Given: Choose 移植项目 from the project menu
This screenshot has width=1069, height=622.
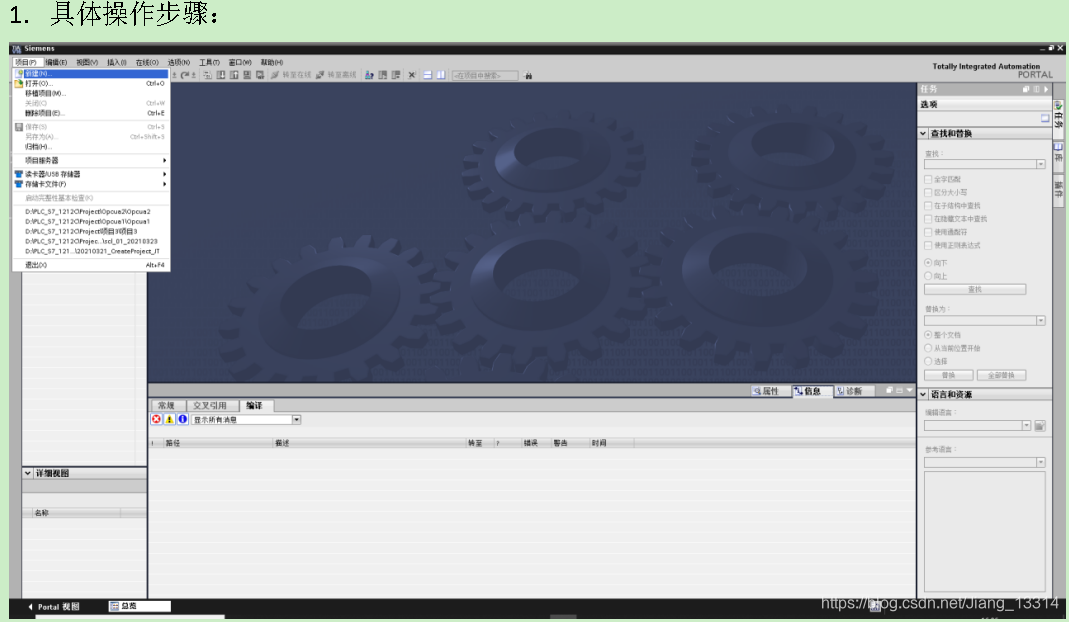Looking at the screenshot, I should [x=91, y=93].
